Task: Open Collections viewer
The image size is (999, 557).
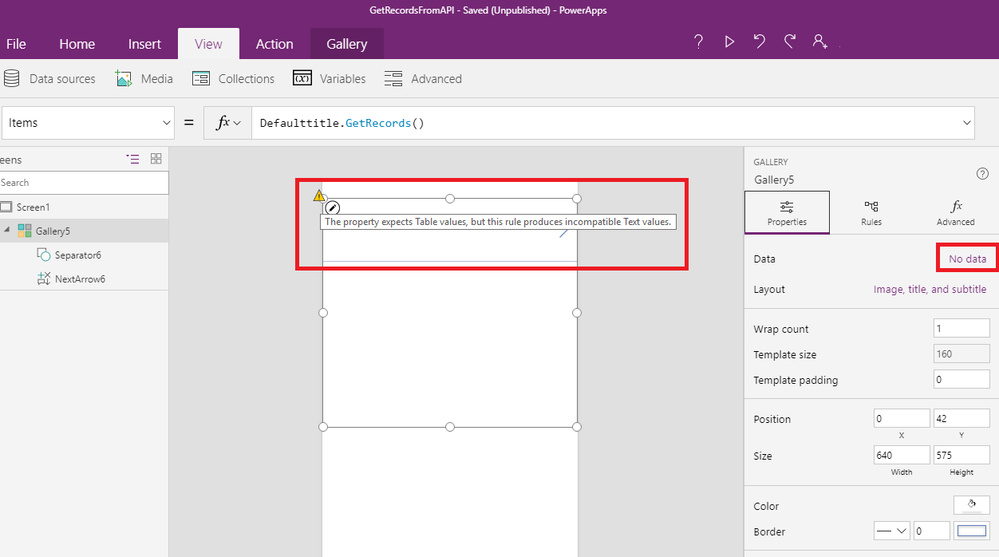Action: point(246,78)
